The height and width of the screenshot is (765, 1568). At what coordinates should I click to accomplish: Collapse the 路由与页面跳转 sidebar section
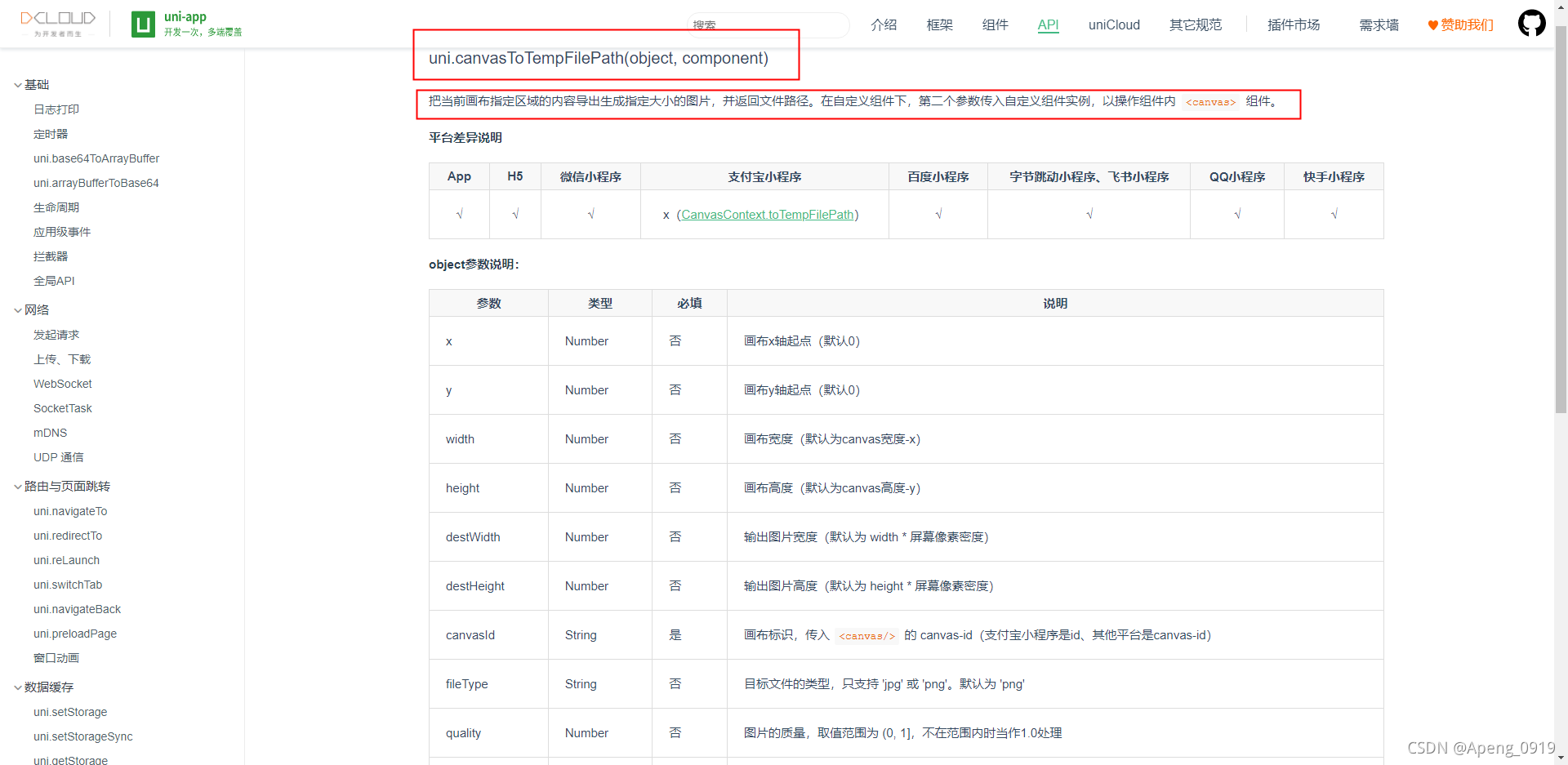tap(62, 487)
